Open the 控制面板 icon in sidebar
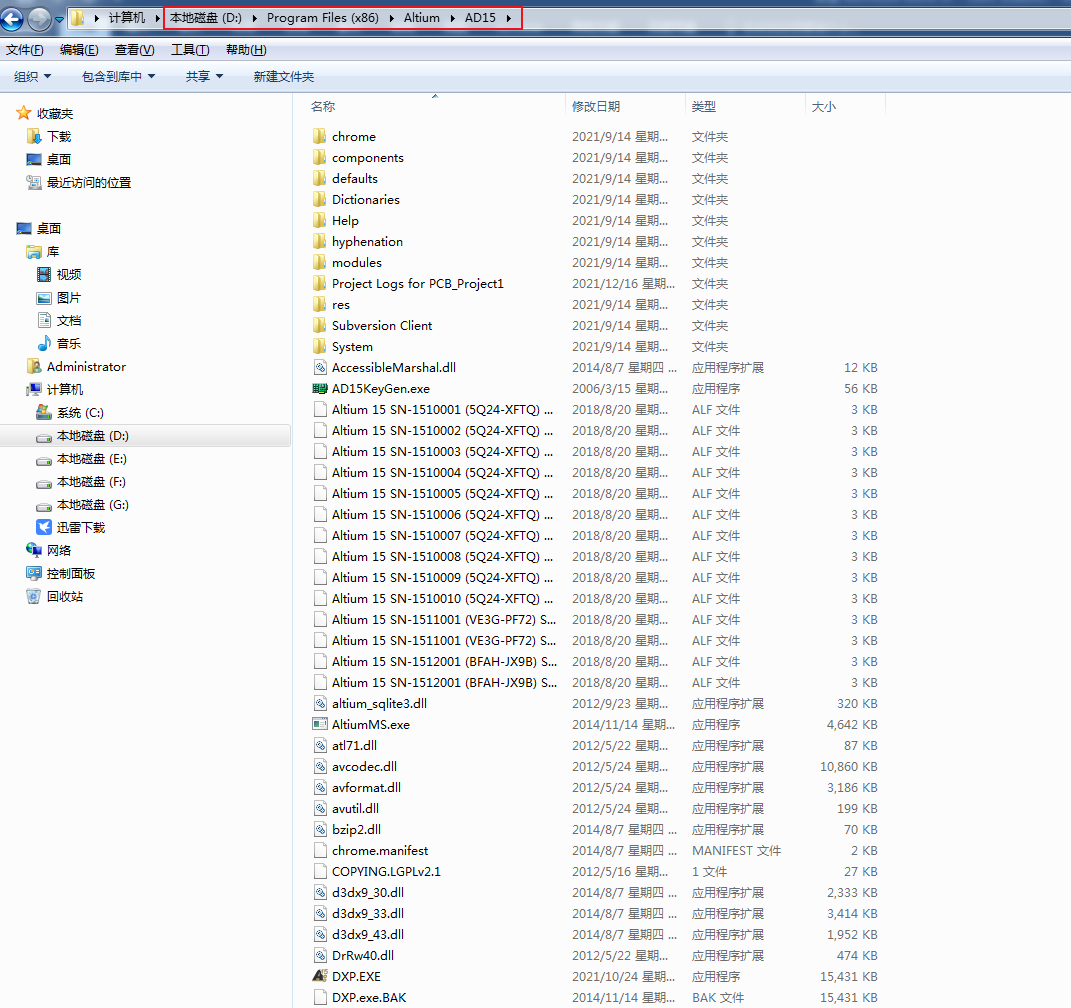Screen dimensions: 1071x1008 [x=33, y=573]
